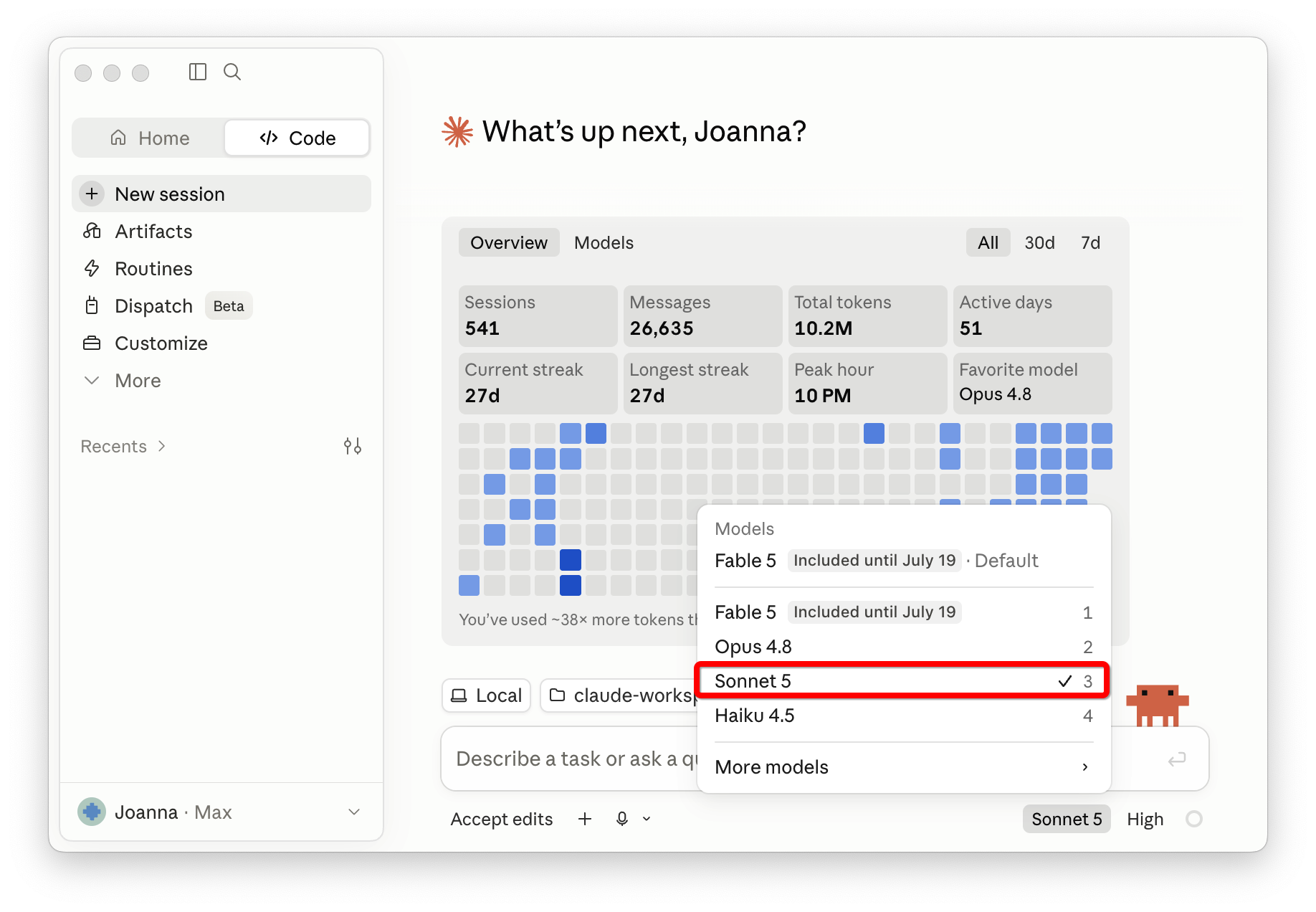Click the Artifacts shapes icon
This screenshot has height=912, width=1316.
pos(92,231)
